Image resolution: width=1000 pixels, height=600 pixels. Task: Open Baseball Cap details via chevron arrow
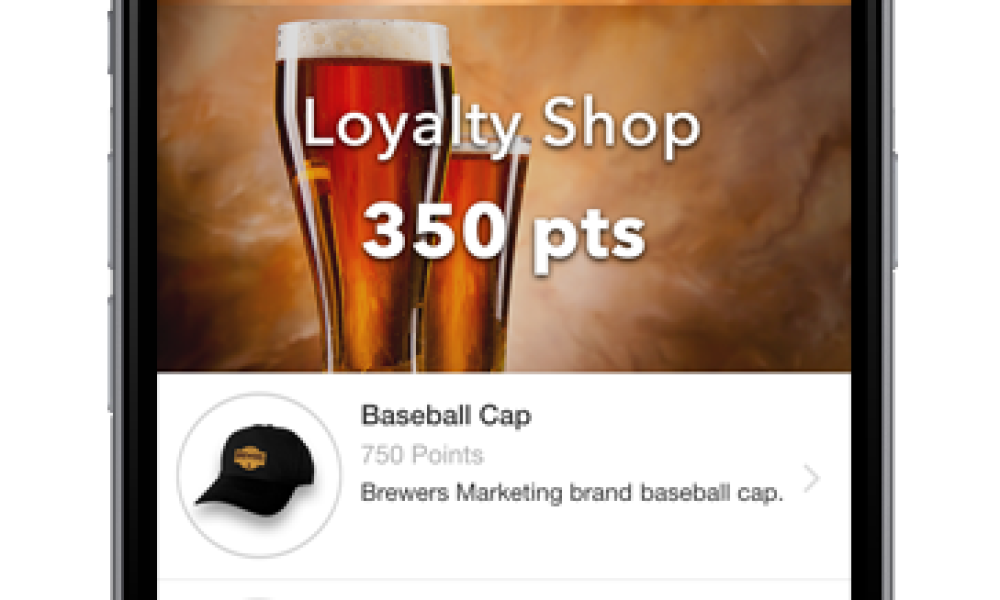point(811,479)
